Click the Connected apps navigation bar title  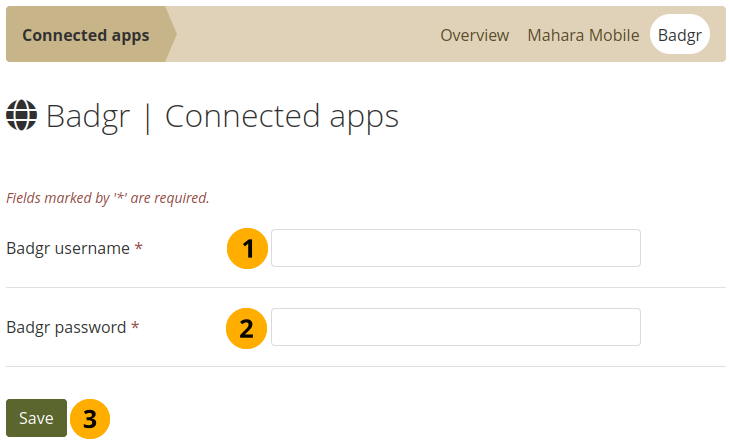click(x=86, y=35)
